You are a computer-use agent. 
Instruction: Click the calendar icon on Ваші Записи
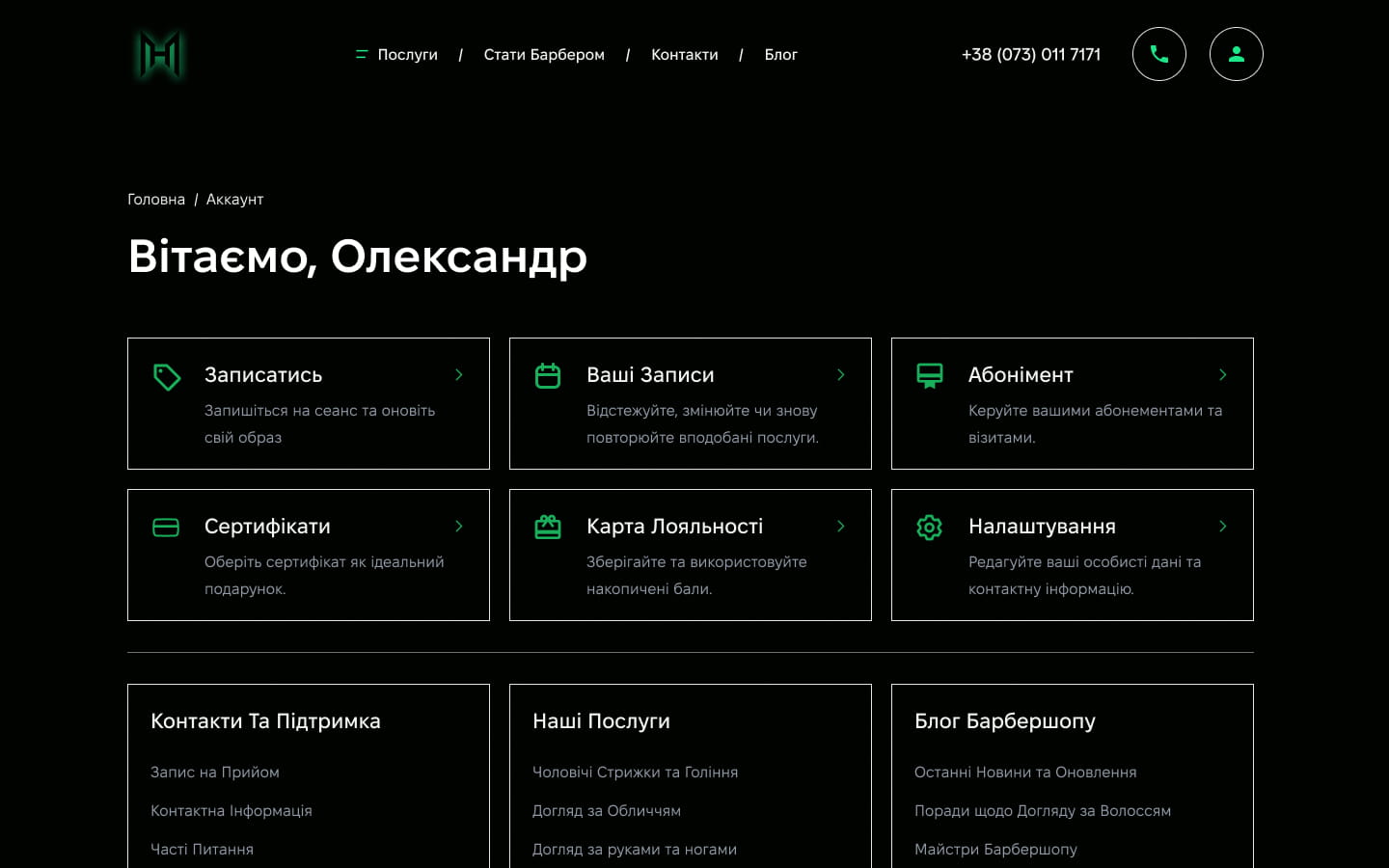[548, 375]
